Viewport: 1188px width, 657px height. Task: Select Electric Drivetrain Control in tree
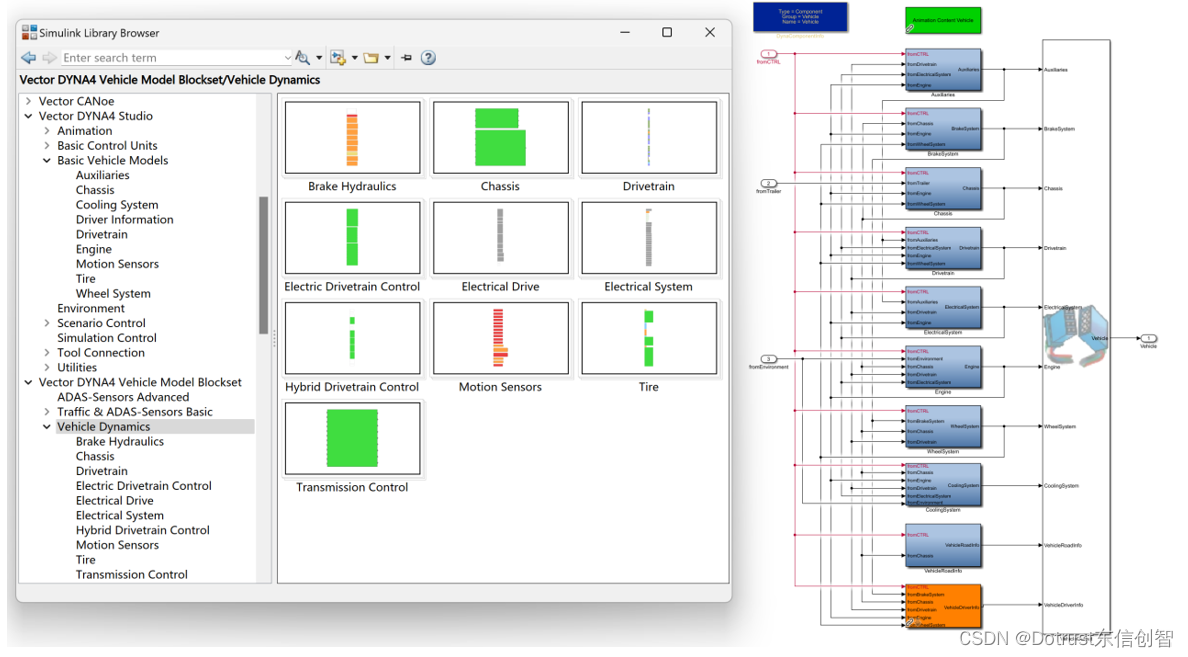pos(143,486)
